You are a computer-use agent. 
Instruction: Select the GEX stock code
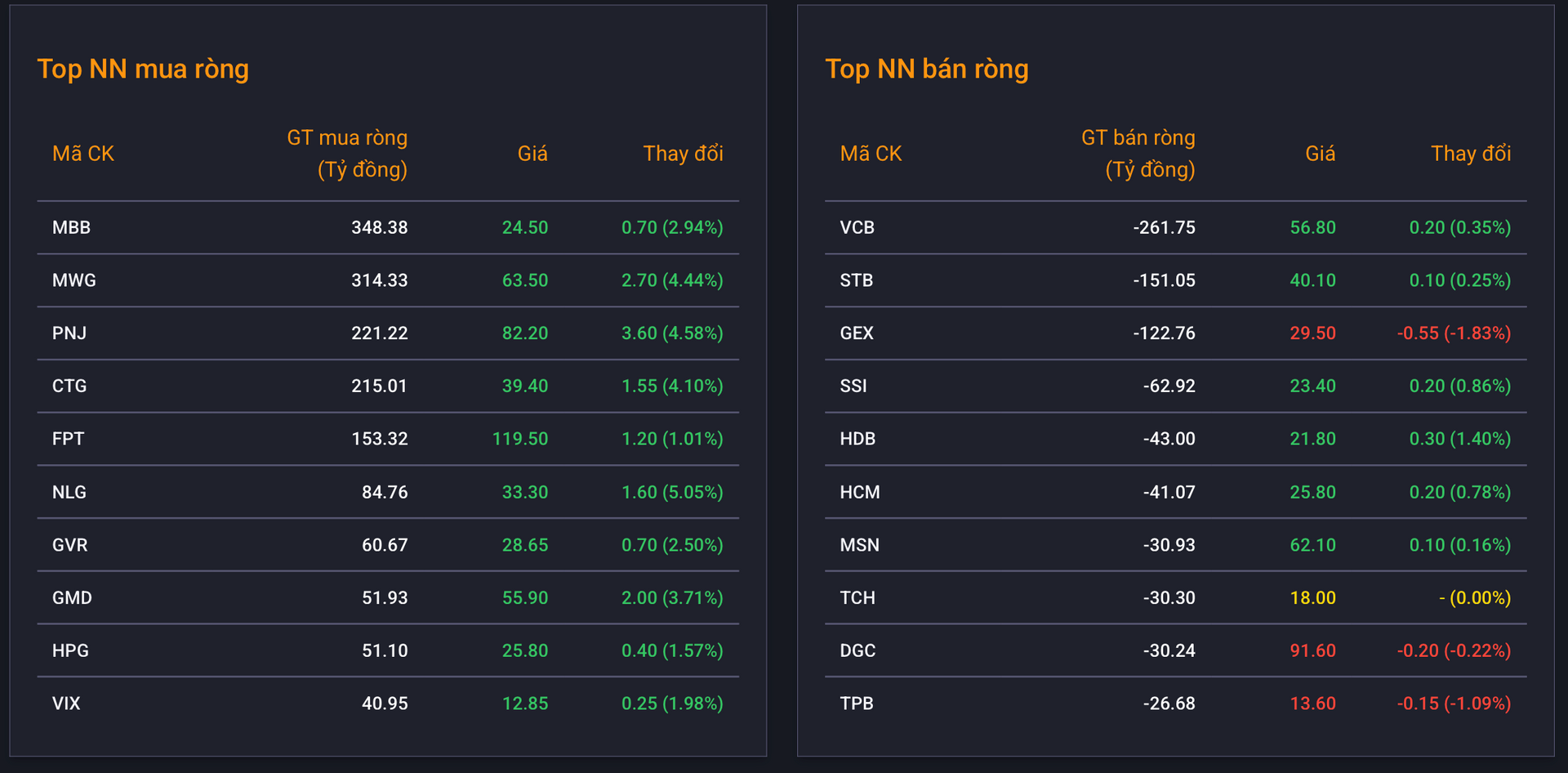point(857,333)
